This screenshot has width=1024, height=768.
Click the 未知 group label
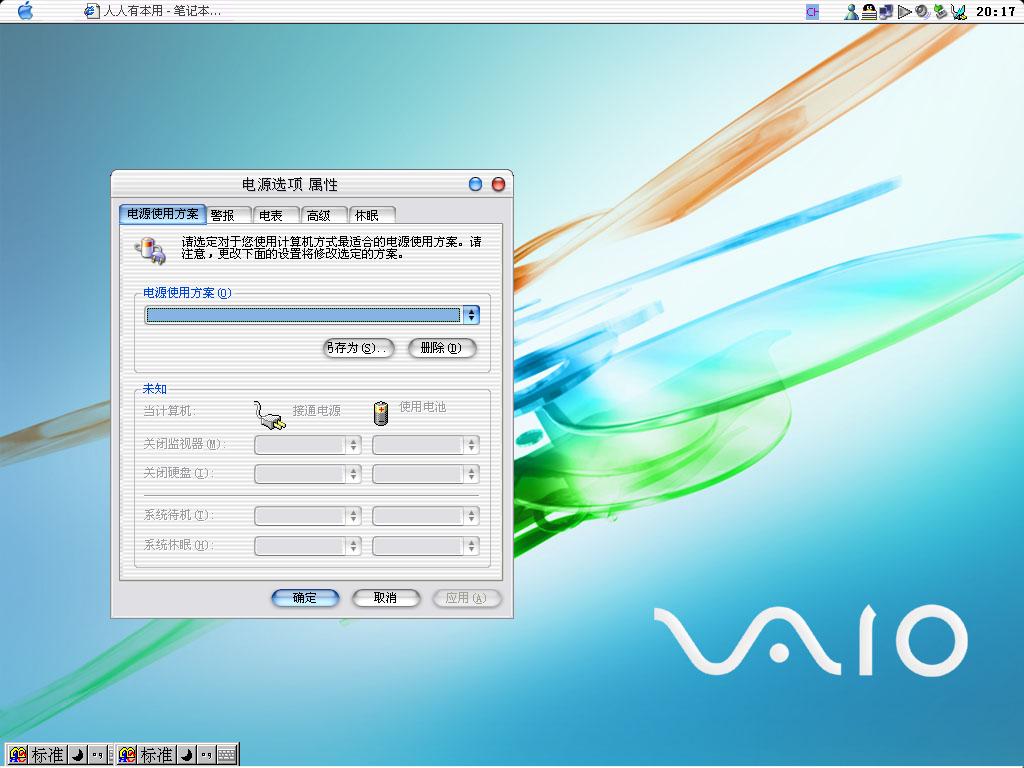coord(155,389)
